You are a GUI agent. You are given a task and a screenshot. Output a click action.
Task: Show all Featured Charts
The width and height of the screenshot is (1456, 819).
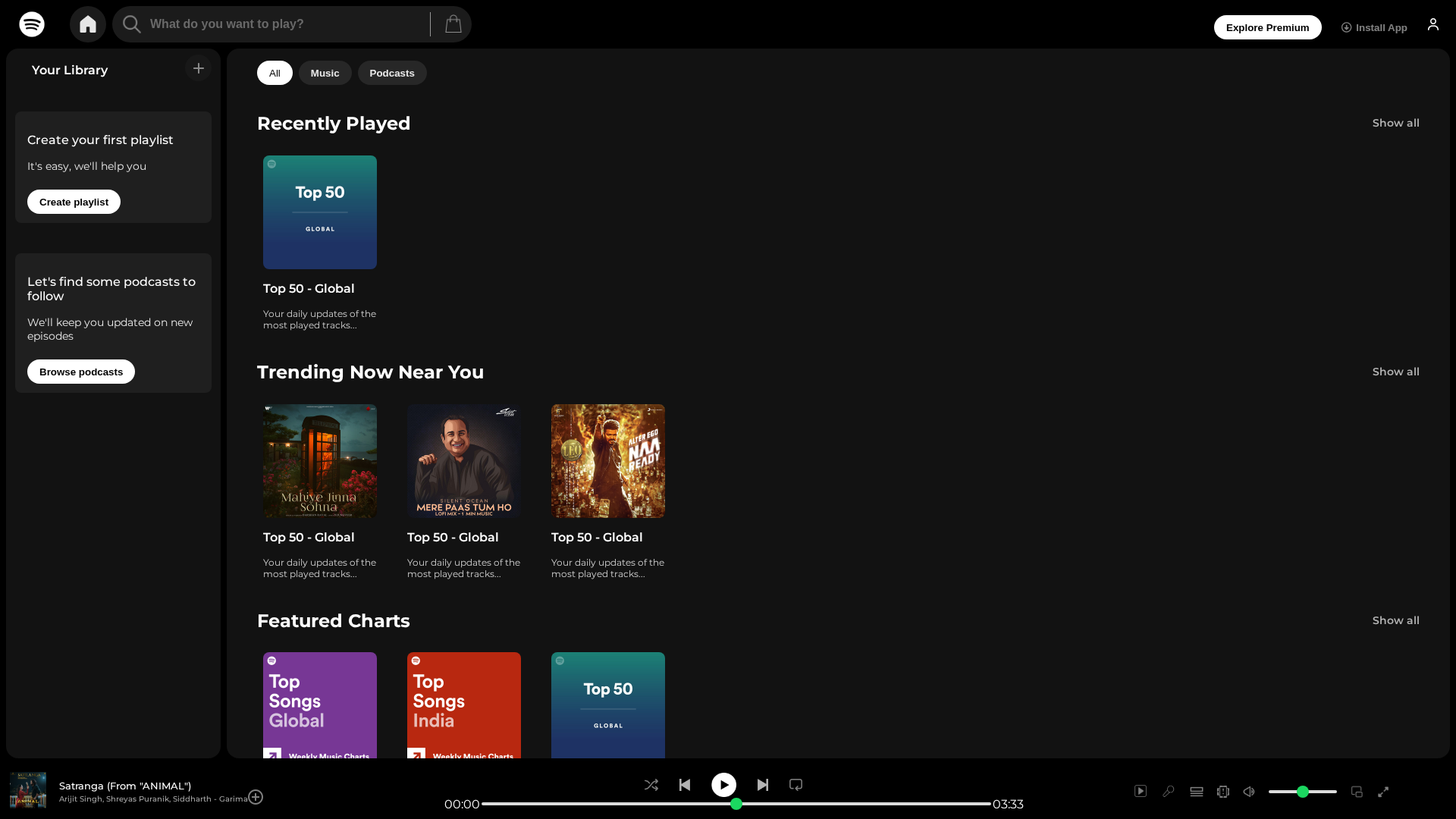(1396, 620)
